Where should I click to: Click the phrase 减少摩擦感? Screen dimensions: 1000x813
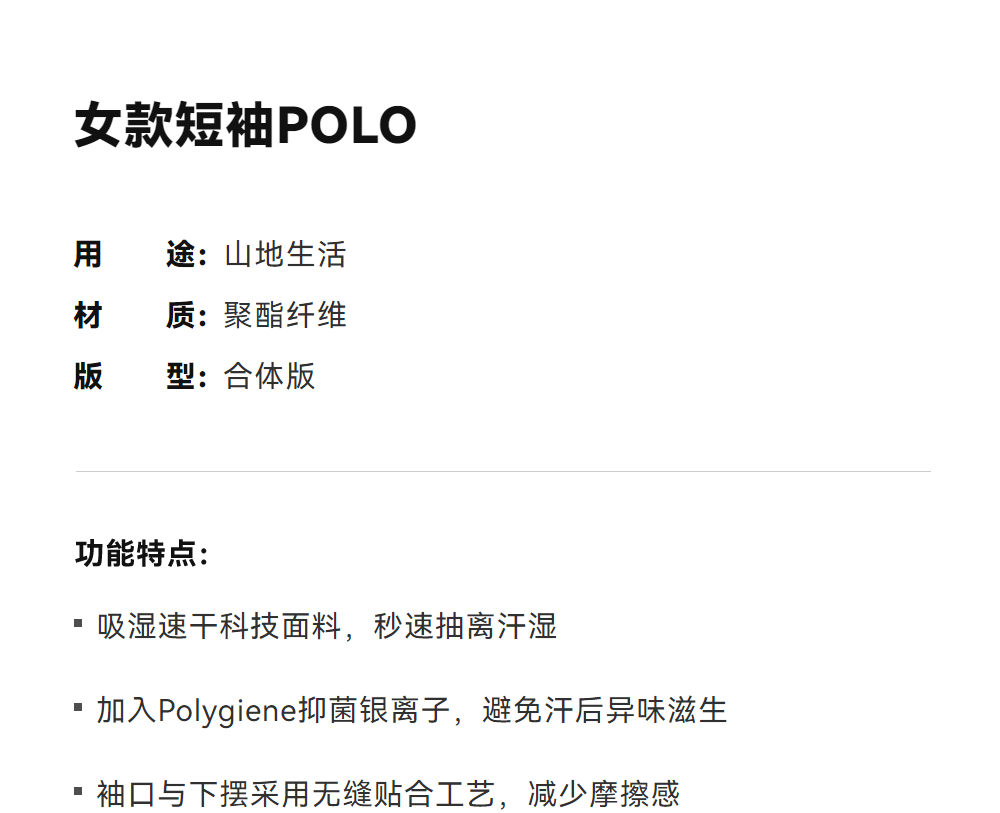click(604, 795)
